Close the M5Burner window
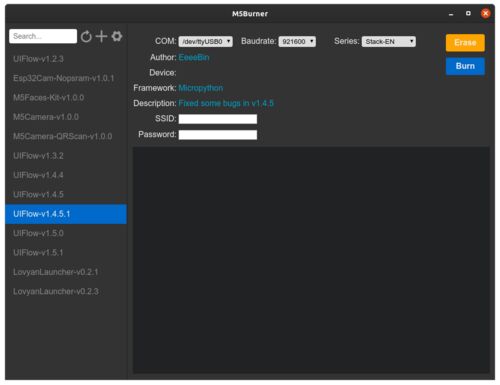500x385 pixels. click(485, 13)
